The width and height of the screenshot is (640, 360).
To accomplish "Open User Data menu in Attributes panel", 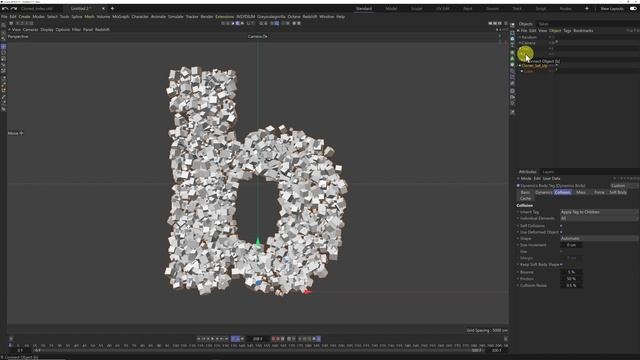I will pyautogui.click(x=551, y=179).
